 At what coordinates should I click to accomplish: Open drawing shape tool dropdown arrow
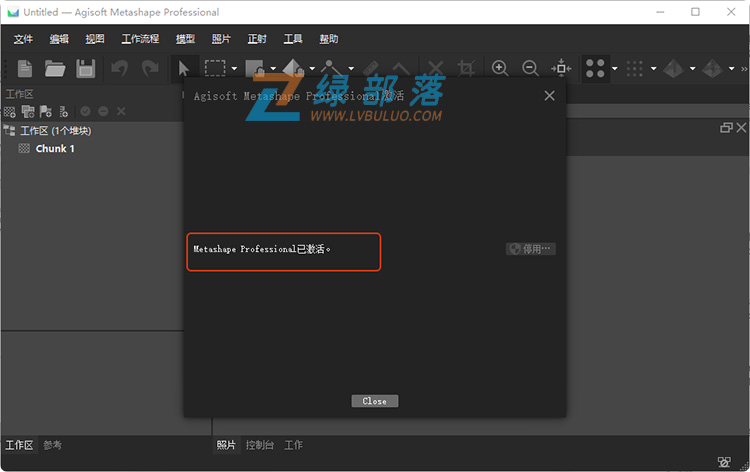coord(351,68)
